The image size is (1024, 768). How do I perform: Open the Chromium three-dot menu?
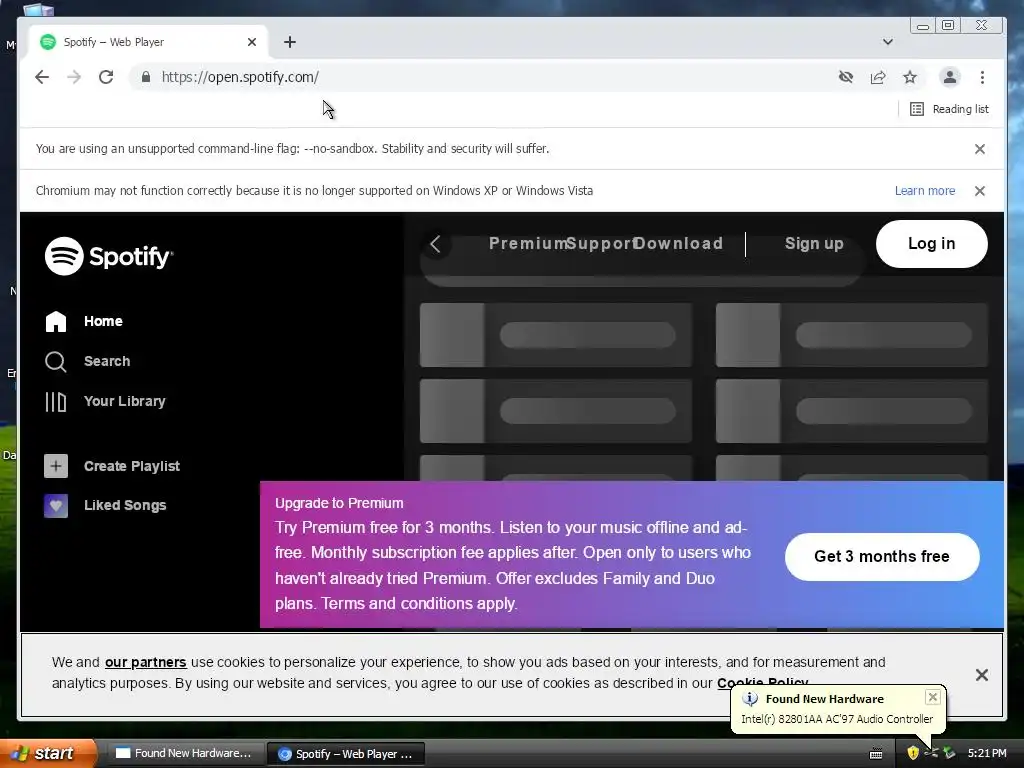(982, 77)
